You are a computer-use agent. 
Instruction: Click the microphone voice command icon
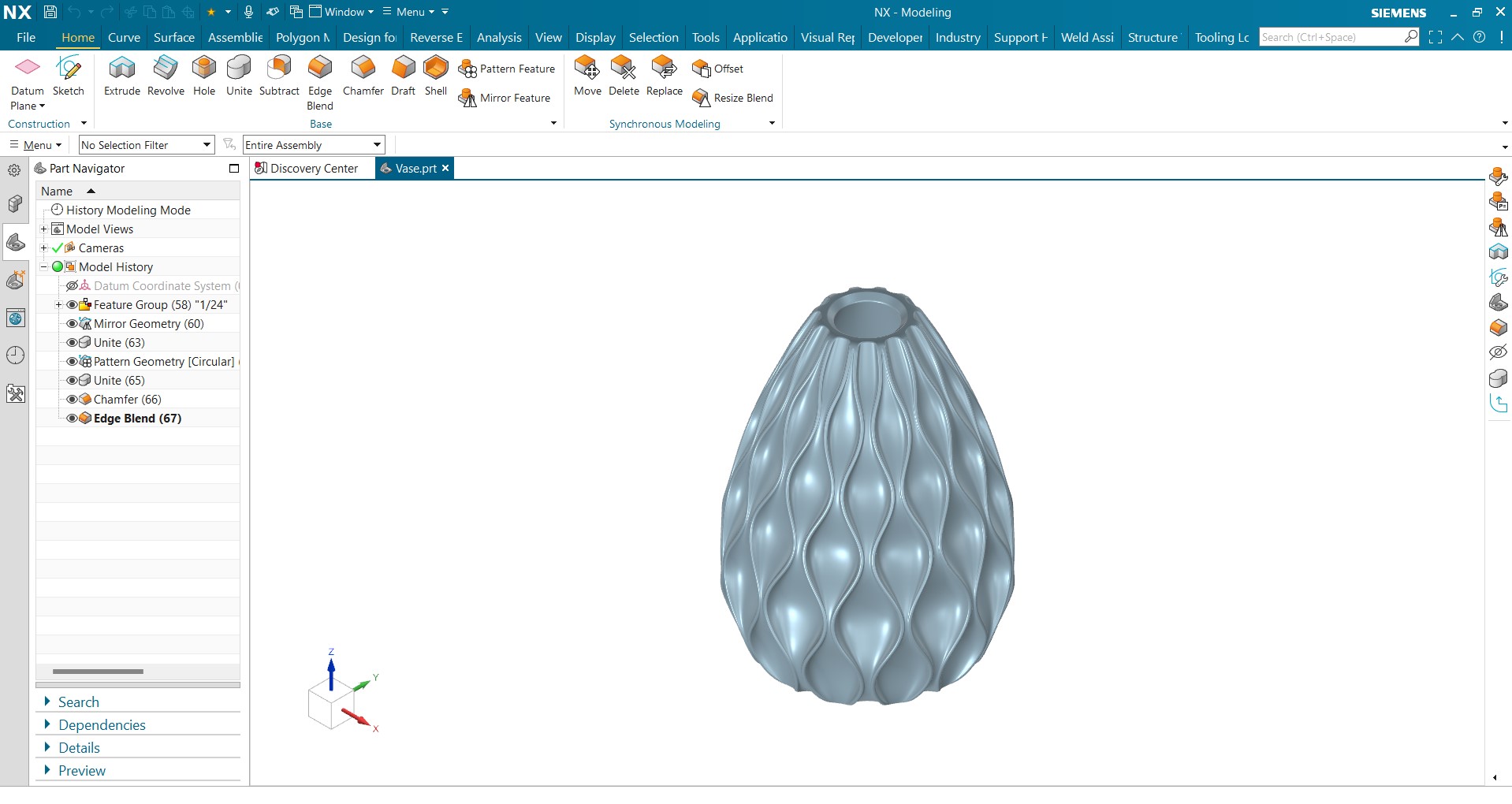249,12
